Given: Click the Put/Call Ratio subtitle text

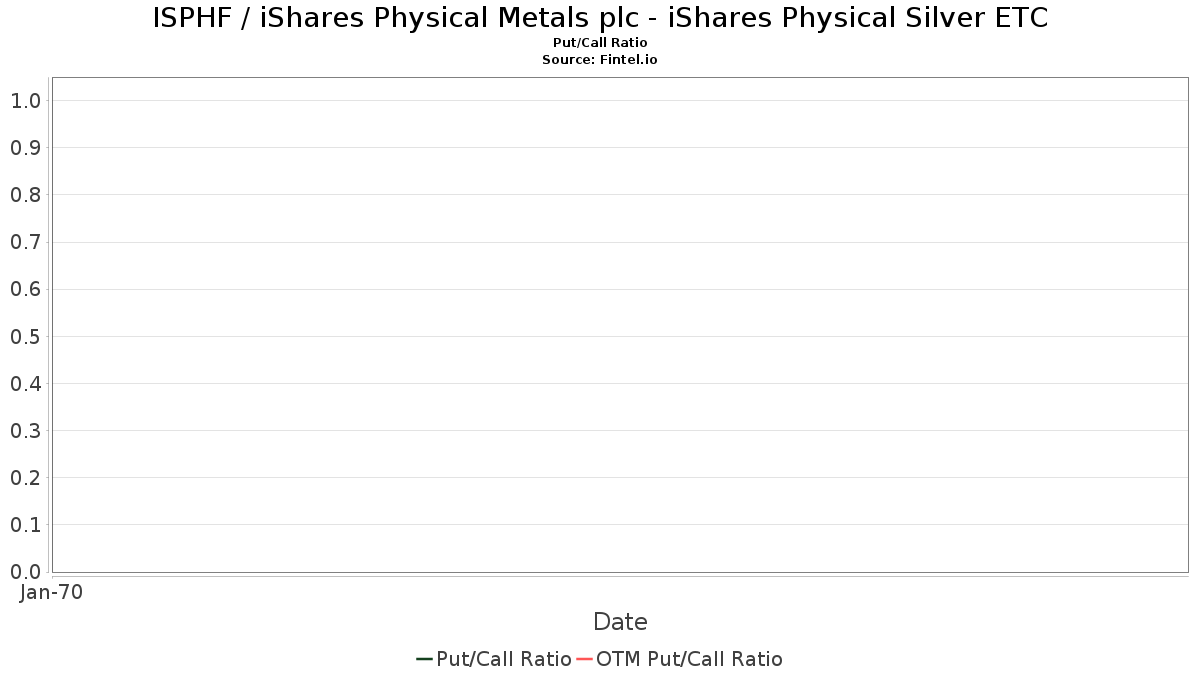Looking at the screenshot, I should [x=600, y=43].
